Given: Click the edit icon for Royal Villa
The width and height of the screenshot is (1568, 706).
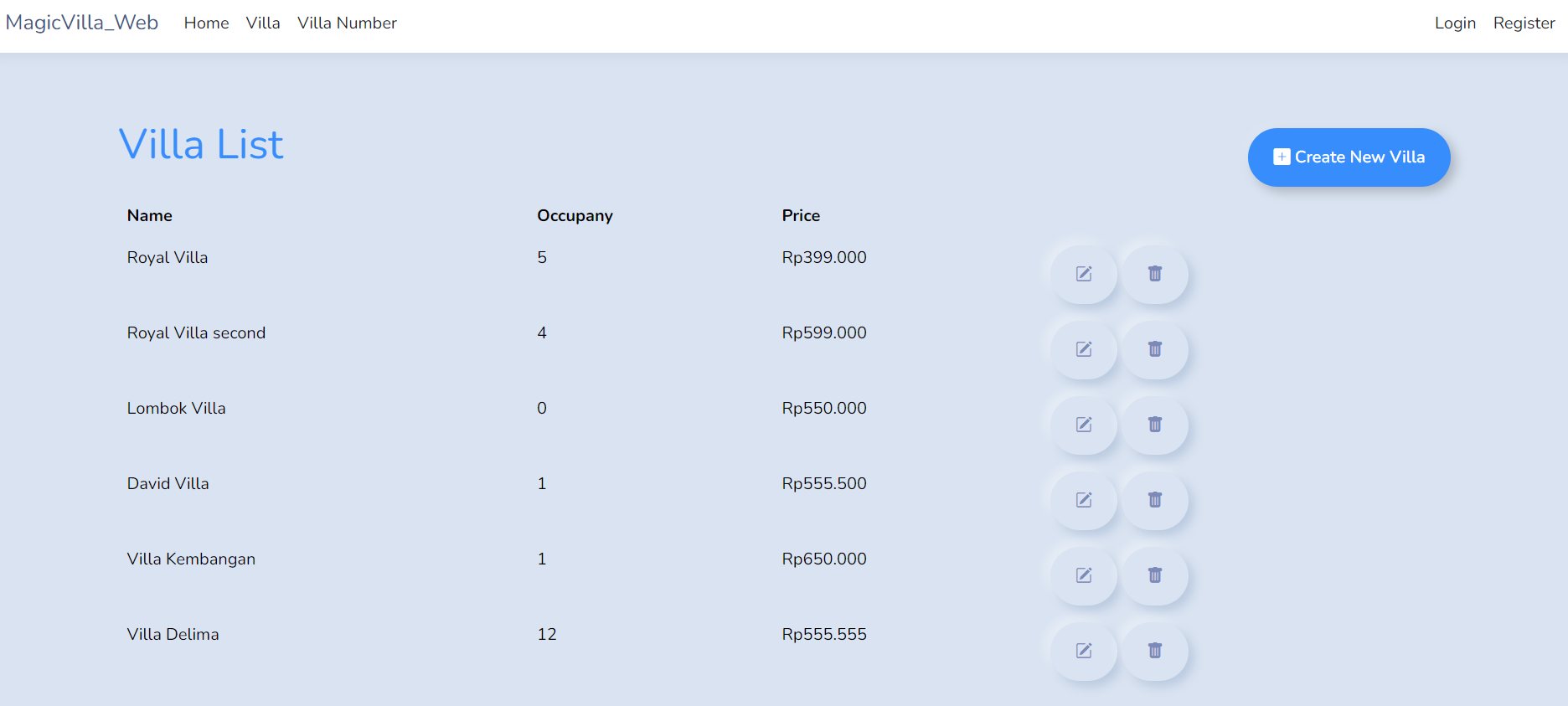Looking at the screenshot, I should click(x=1084, y=274).
